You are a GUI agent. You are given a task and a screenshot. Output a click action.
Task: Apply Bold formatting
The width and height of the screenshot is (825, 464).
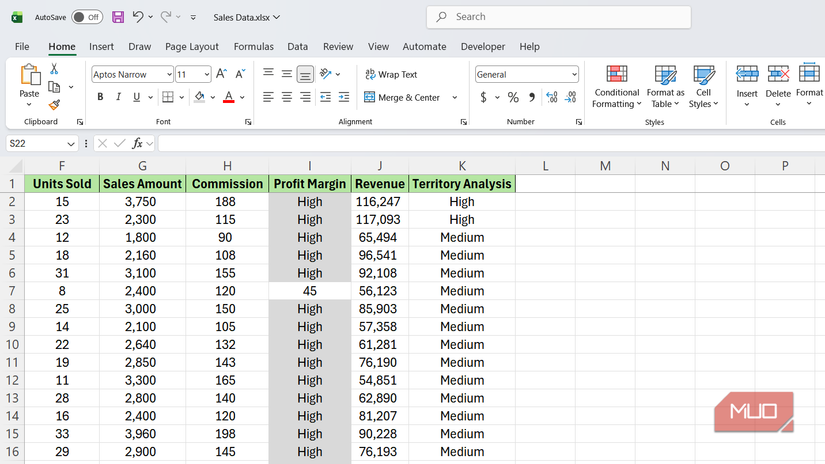point(100,97)
